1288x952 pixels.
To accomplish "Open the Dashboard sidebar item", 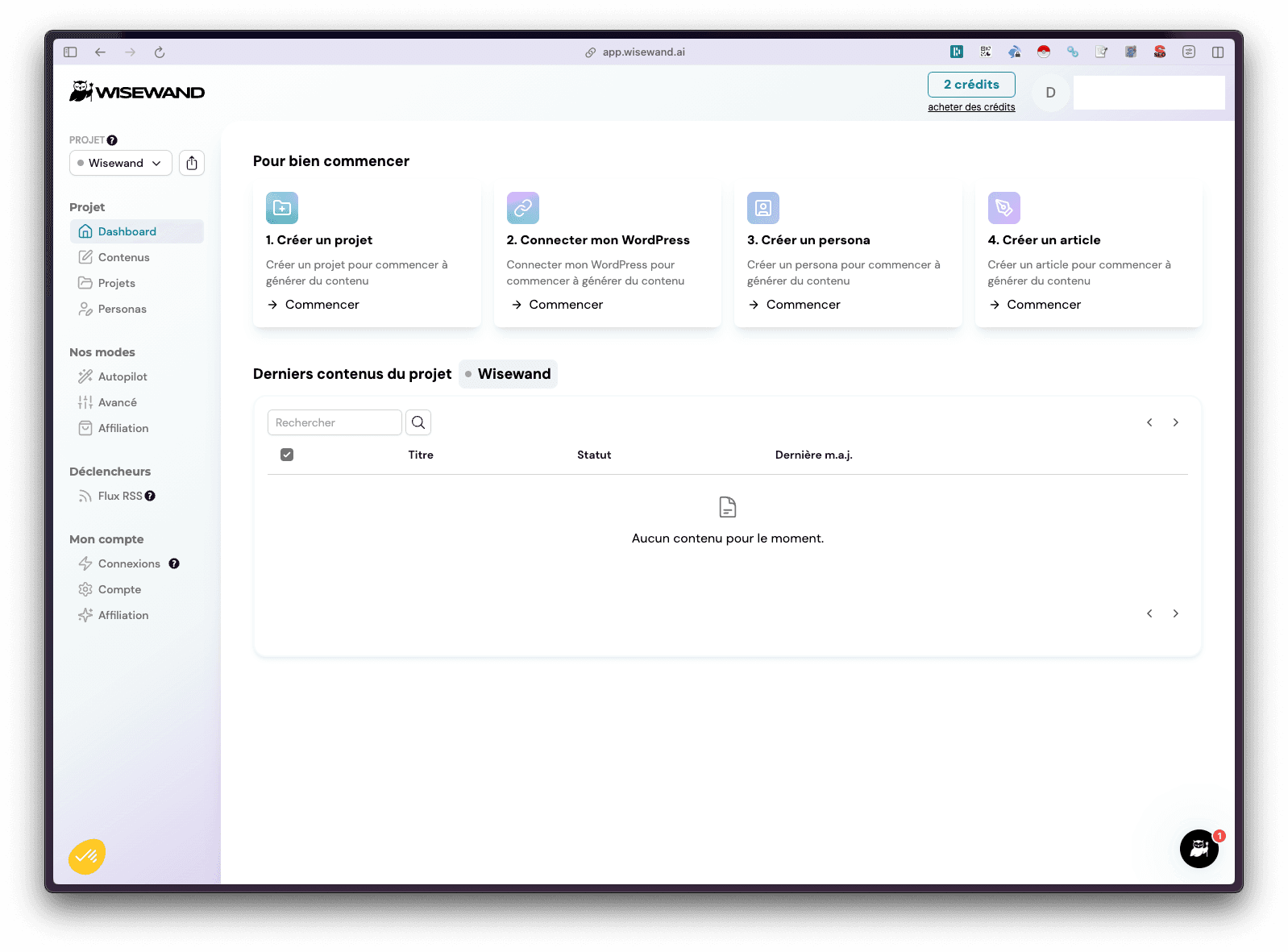I will pos(136,231).
